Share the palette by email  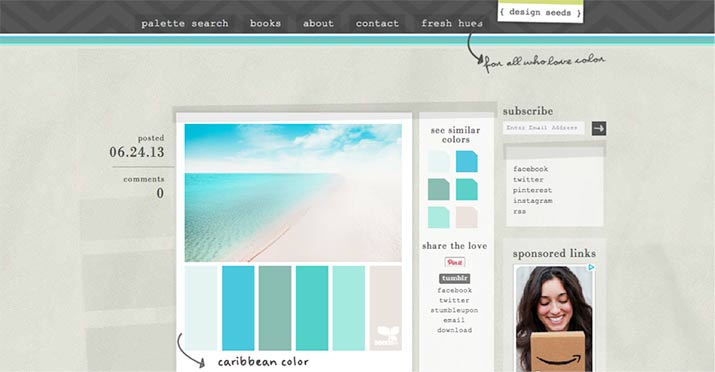[x=454, y=320]
